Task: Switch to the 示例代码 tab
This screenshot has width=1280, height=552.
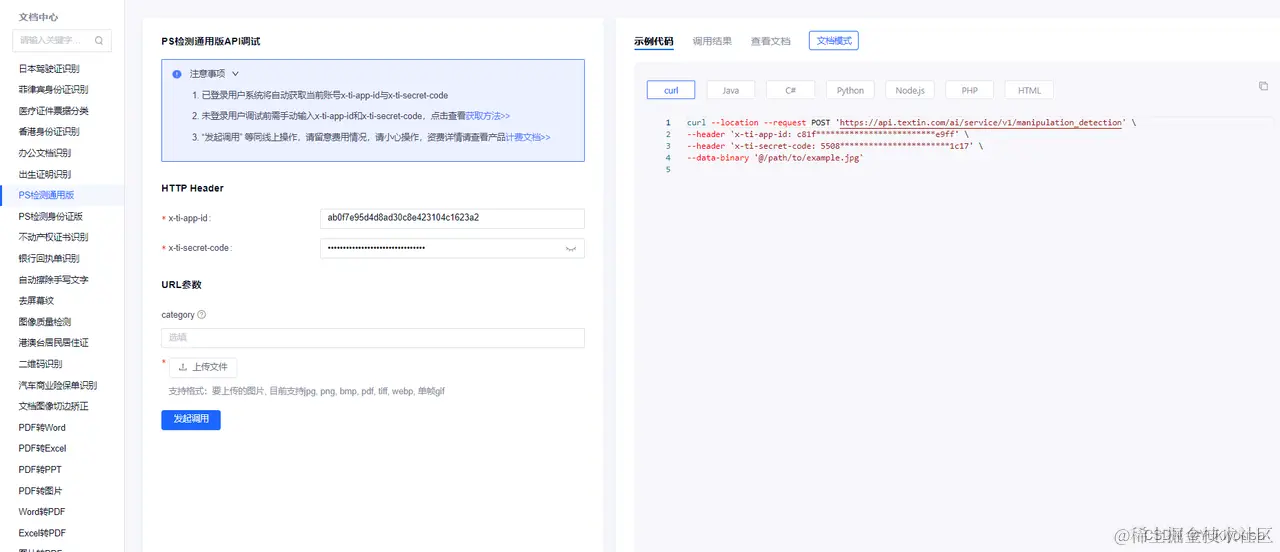Action: point(654,42)
